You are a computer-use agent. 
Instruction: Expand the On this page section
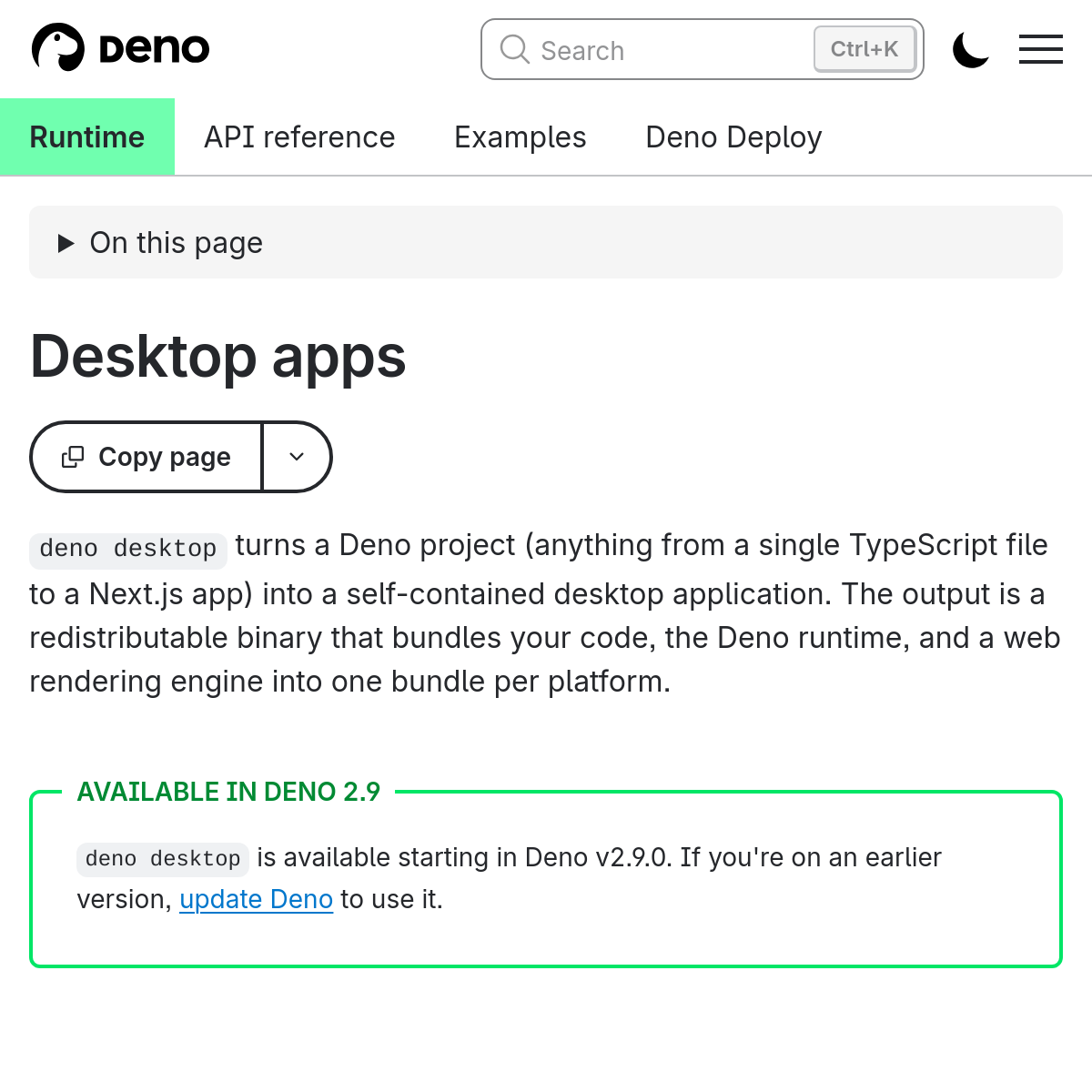pyautogui.click(x=546, y=242)
